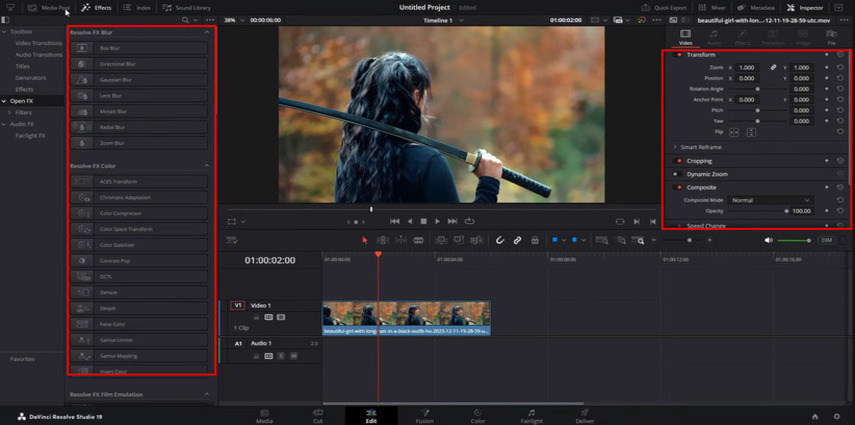Switch to the Fusion page
Screen dimensions: 855x425
[x=424, y=416]
